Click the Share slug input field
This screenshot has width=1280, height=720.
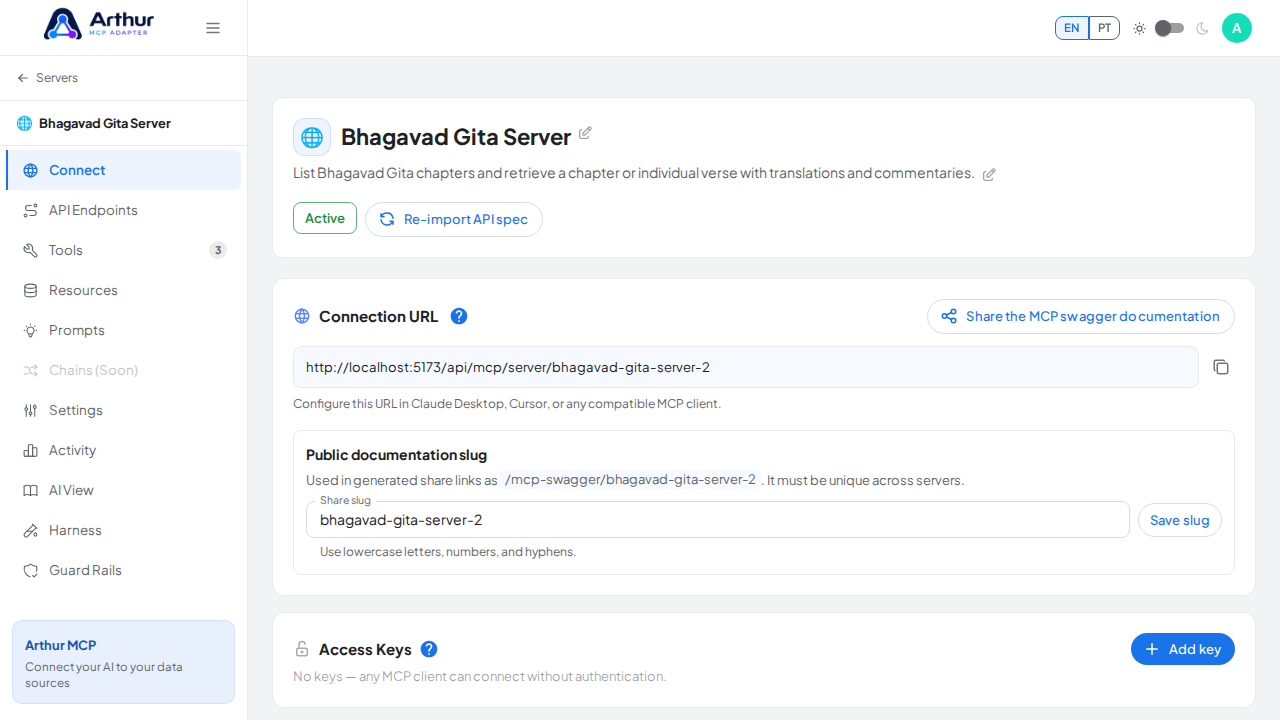tap(718, 520)
